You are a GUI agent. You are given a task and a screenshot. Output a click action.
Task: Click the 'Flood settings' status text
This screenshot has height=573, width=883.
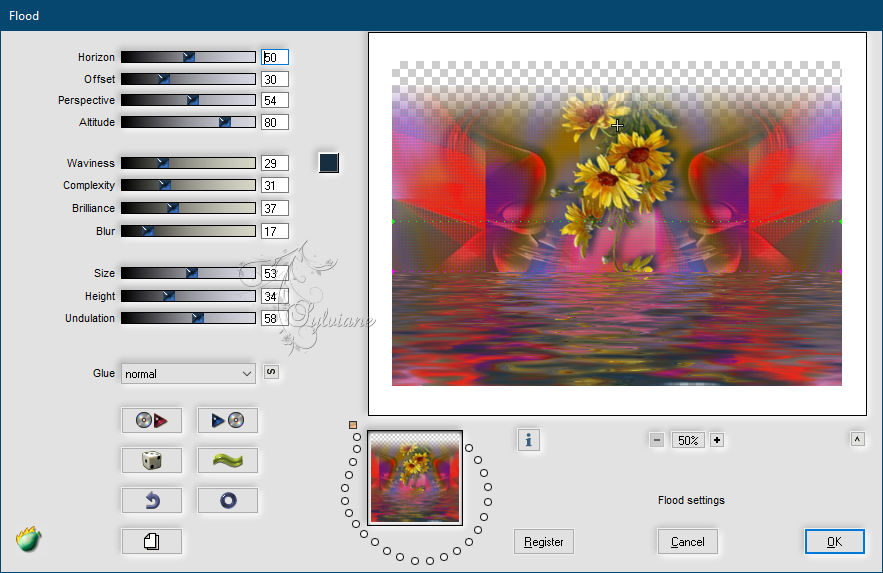691,500
